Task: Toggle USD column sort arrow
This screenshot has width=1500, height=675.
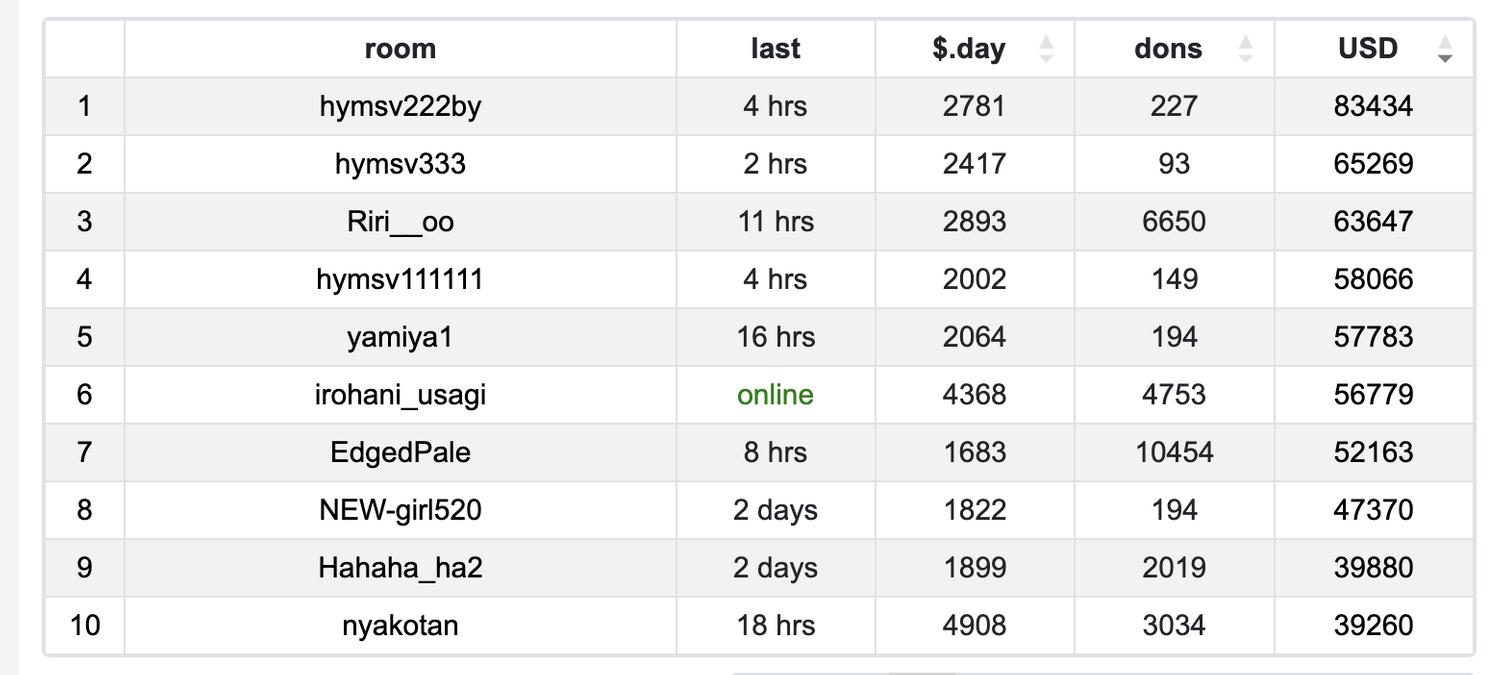Action: click(x=1444, y=49)
